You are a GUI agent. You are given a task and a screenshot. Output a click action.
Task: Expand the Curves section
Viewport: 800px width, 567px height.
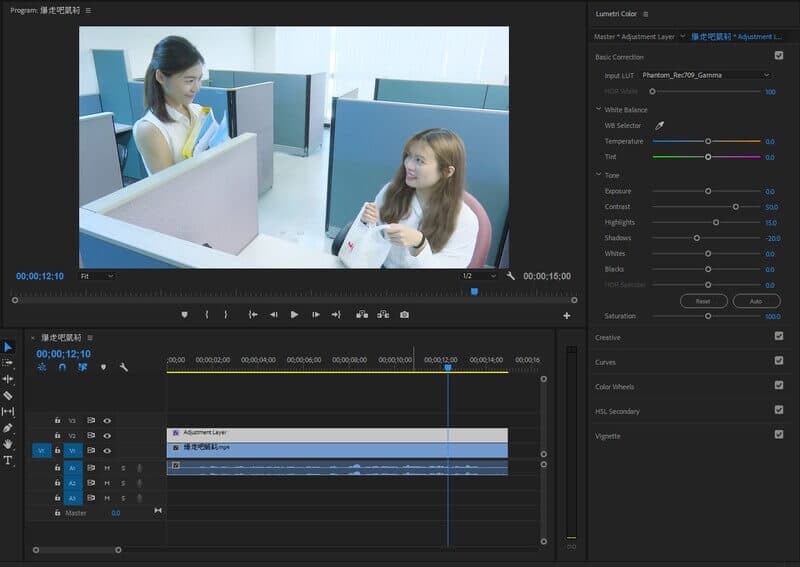coord(606,362)
